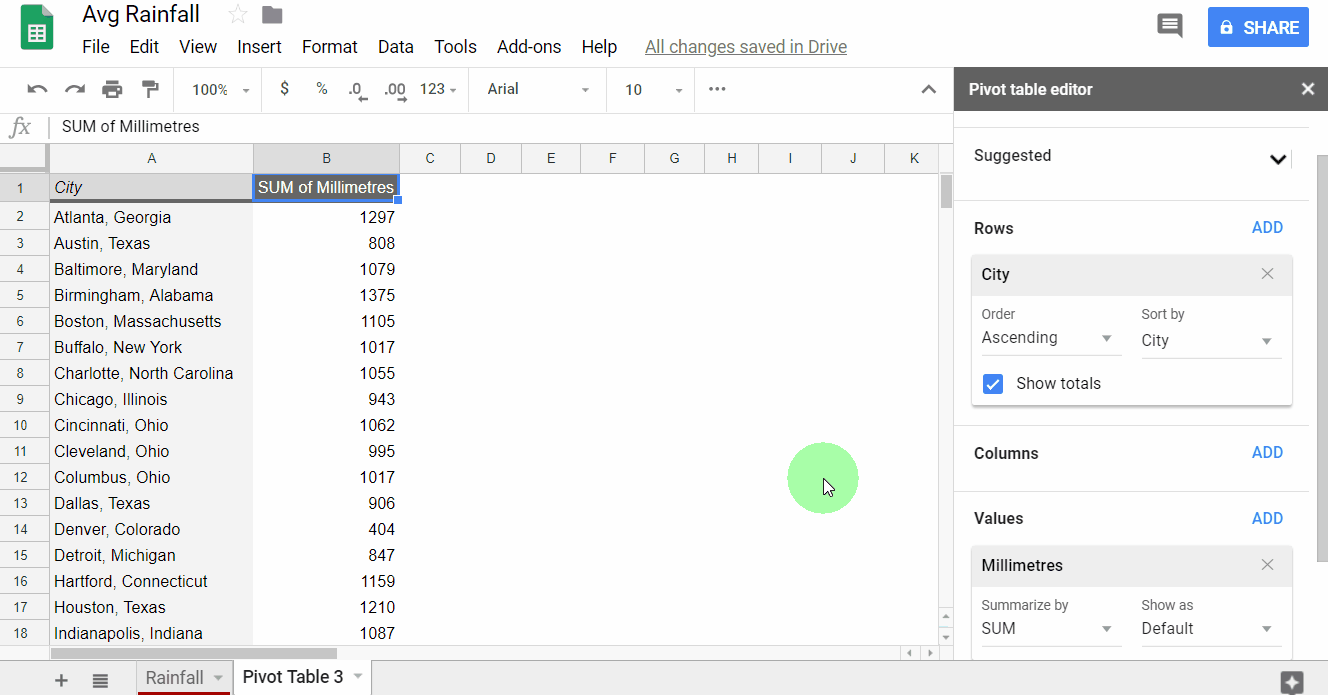Select row 10 header
1328x695 pixels.
click(24, 425)
